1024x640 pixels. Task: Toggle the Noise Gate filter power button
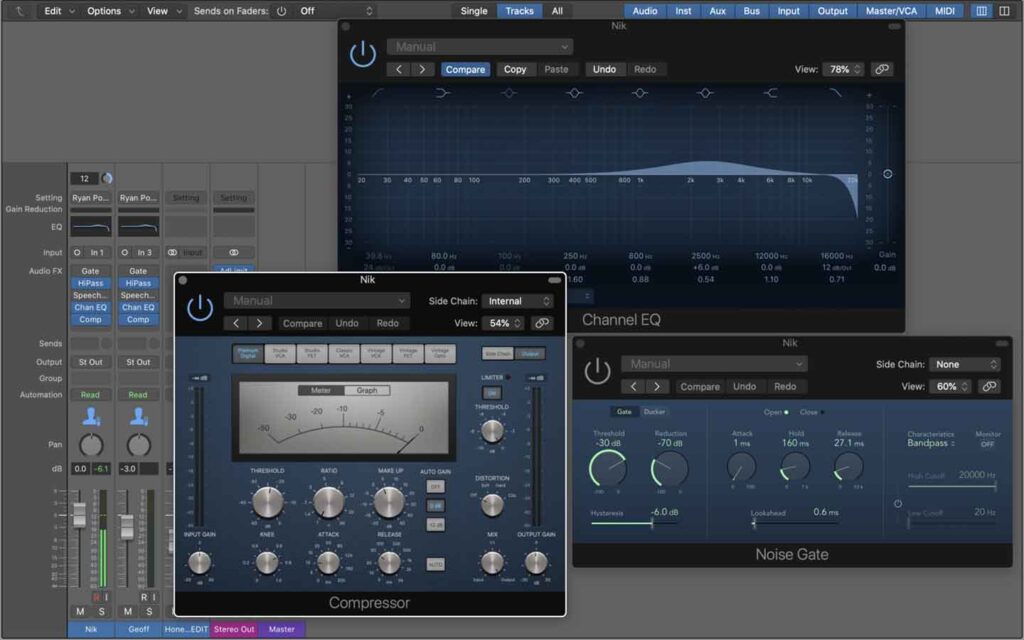(x=898, y=504)
